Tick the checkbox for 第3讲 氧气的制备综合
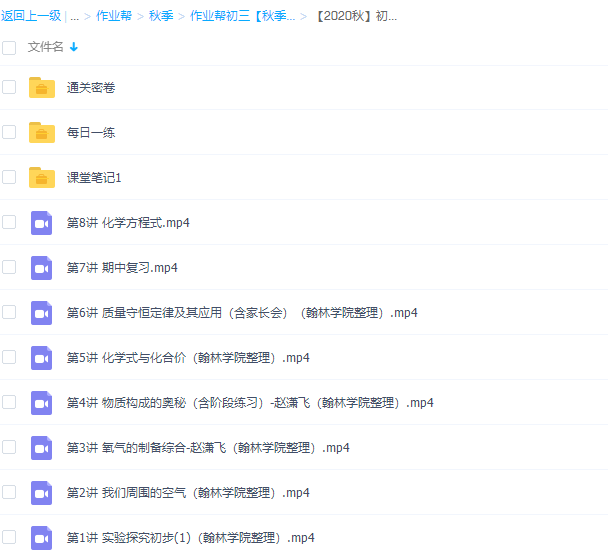 point(9,447)
